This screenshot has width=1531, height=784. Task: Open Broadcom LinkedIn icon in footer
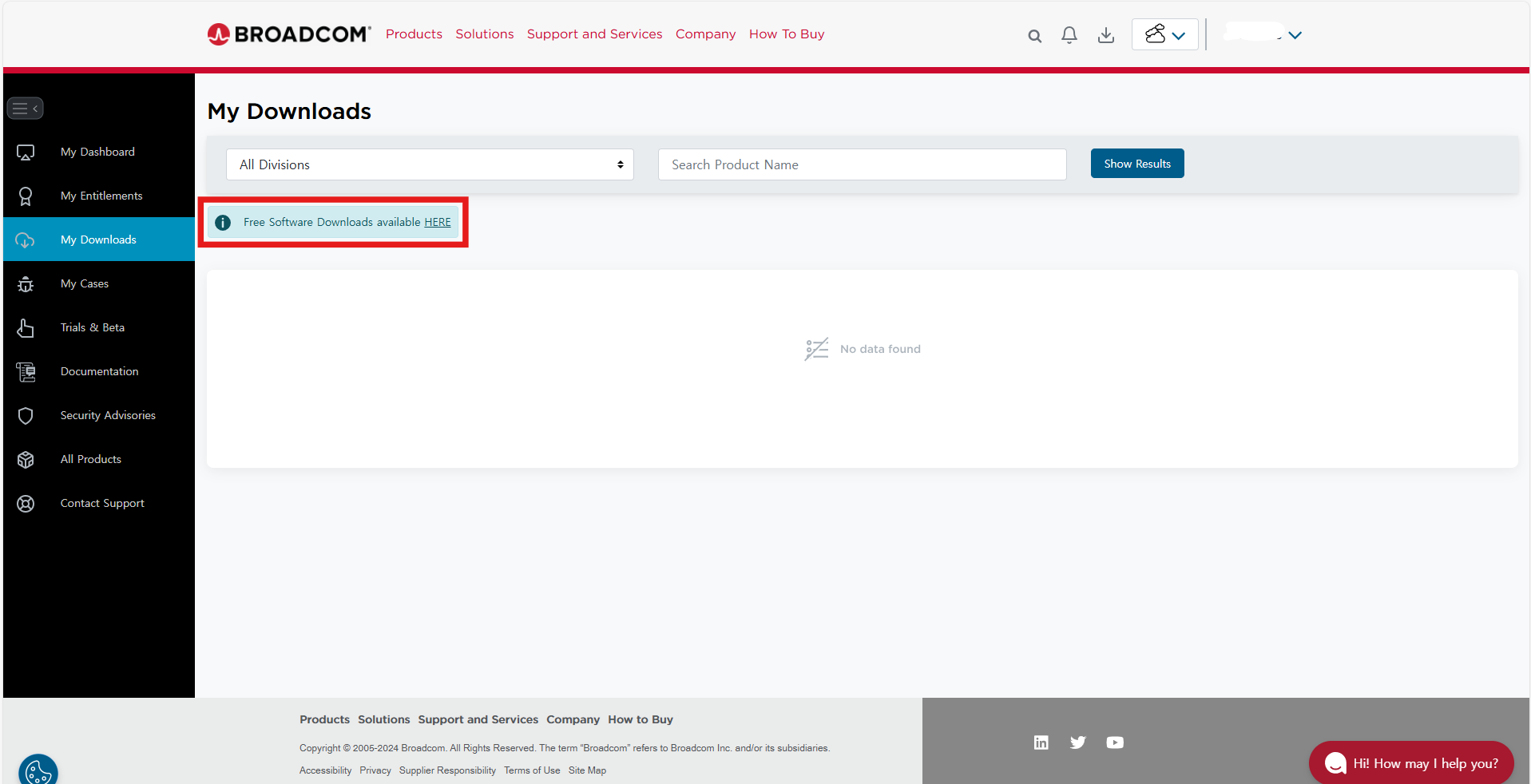coord(1041,742)
